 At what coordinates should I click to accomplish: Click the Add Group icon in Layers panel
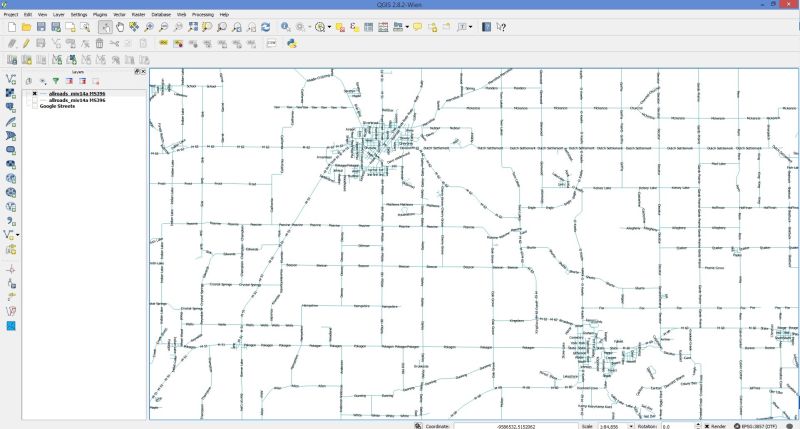click(30, 81)
